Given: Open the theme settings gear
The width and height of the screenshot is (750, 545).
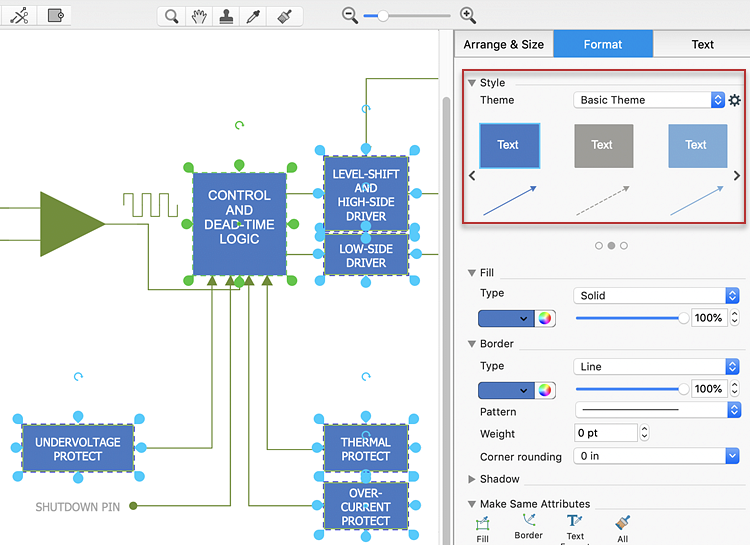Looking at the screenshot, I should pyautogui.click(x=735, y=100).
